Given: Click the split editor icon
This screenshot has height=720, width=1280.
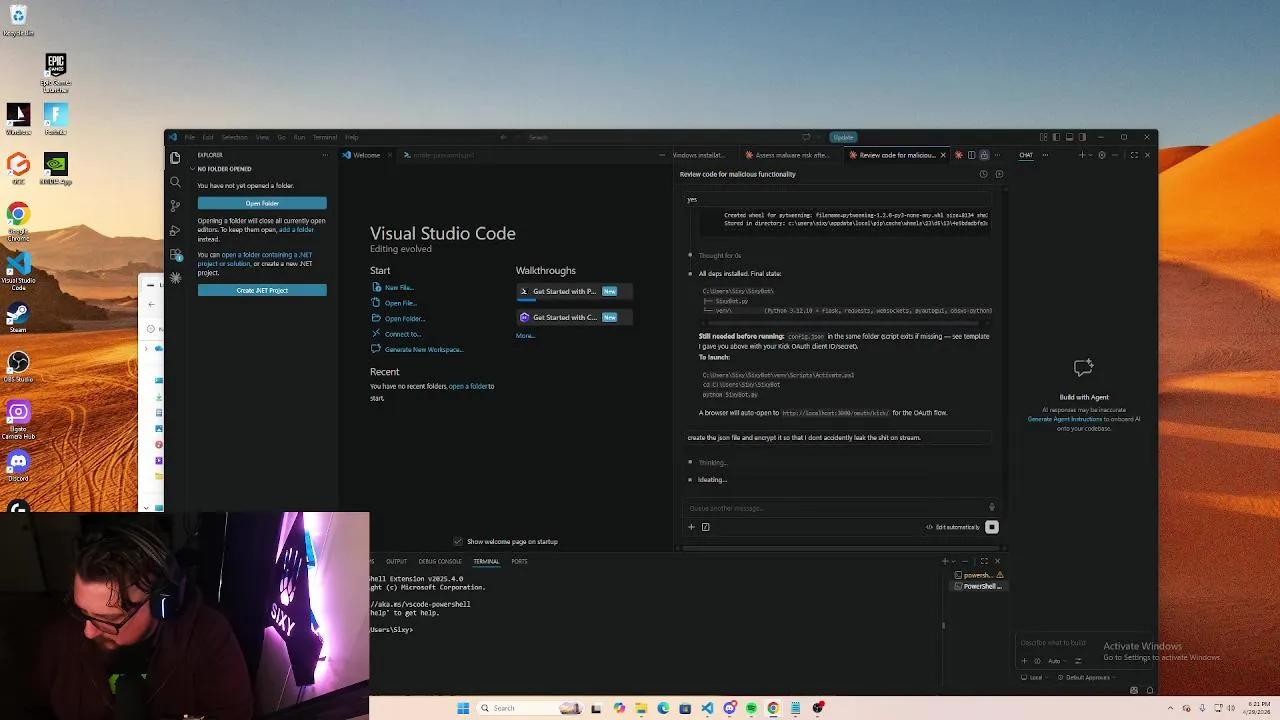Looking at the screenshot, I should click(x=971, y=155).
